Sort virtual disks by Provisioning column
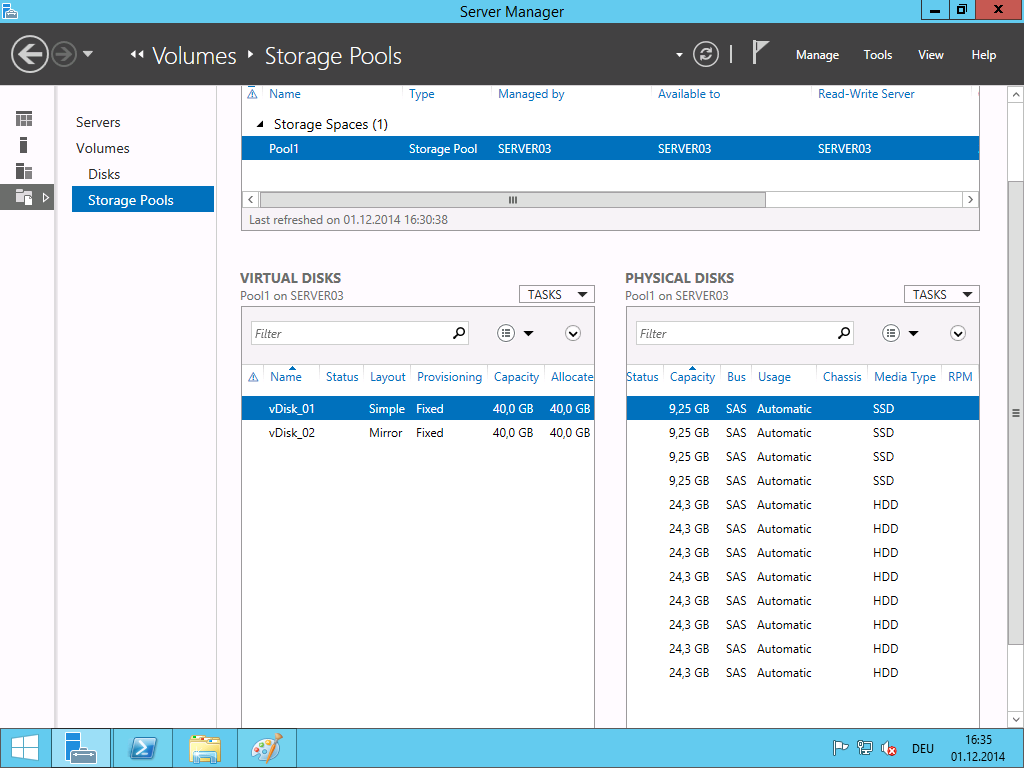 pos(449,377)
